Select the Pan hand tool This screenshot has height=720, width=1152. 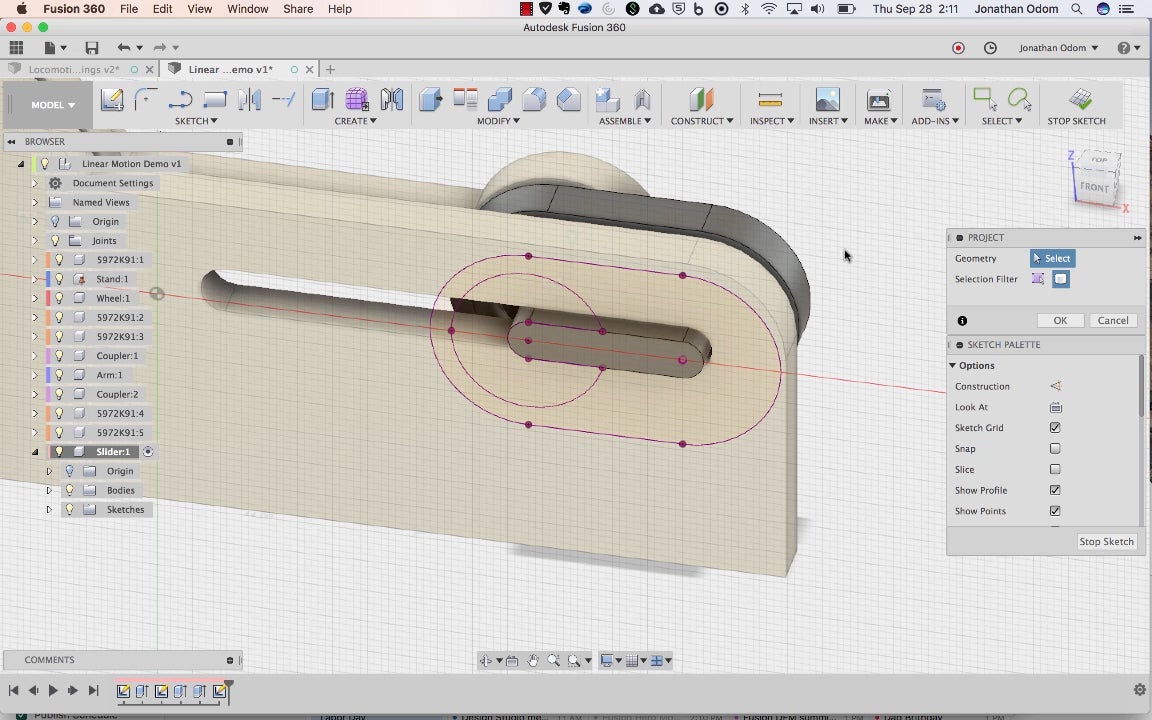point(533,661)
